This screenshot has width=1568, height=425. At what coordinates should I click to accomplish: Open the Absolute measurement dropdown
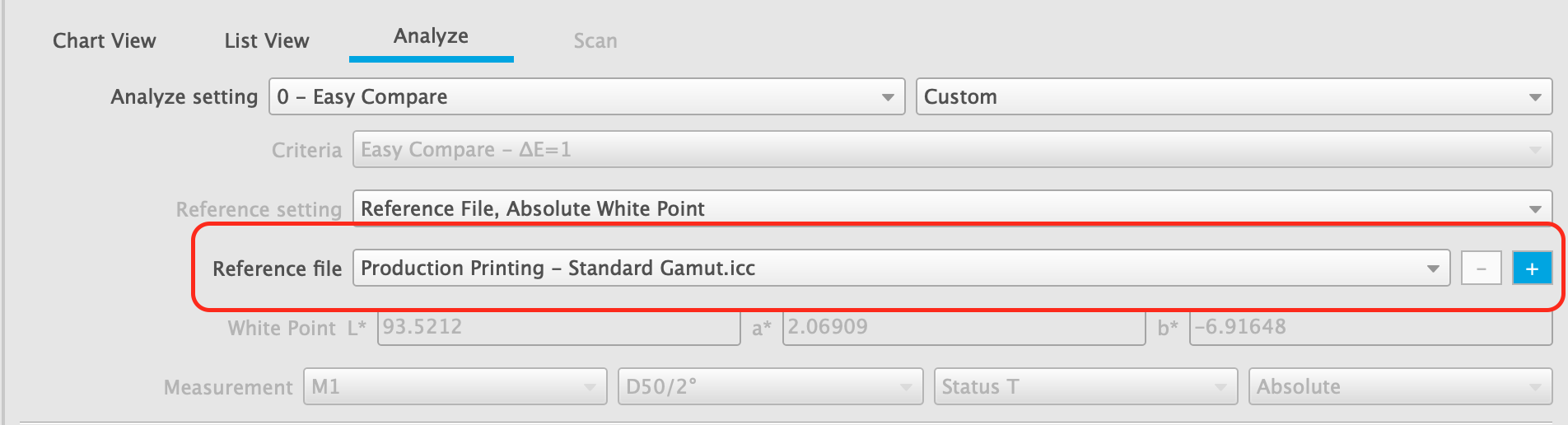1401,386
